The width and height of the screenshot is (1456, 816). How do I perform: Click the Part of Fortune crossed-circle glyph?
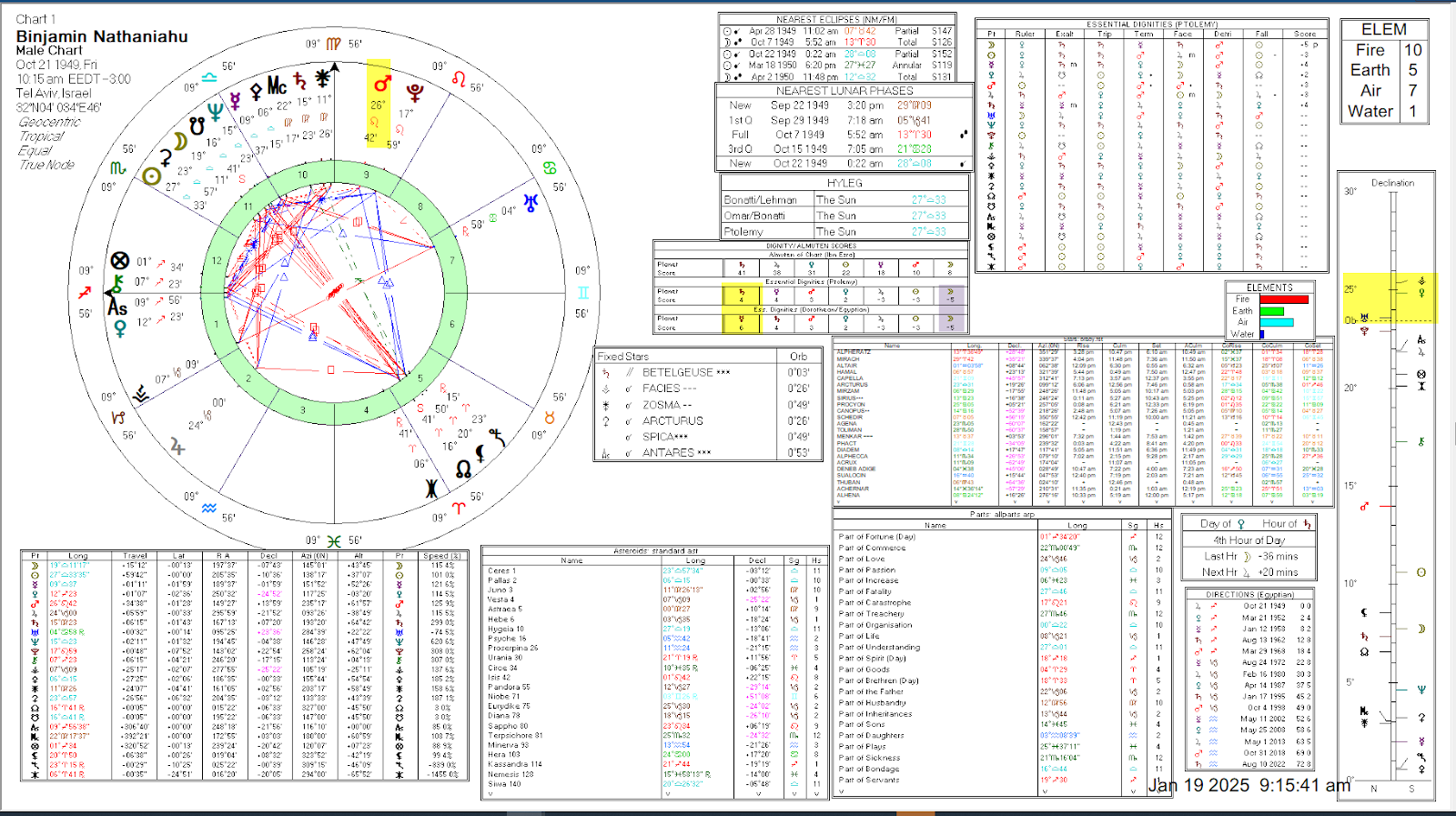[x=119, y=261]
